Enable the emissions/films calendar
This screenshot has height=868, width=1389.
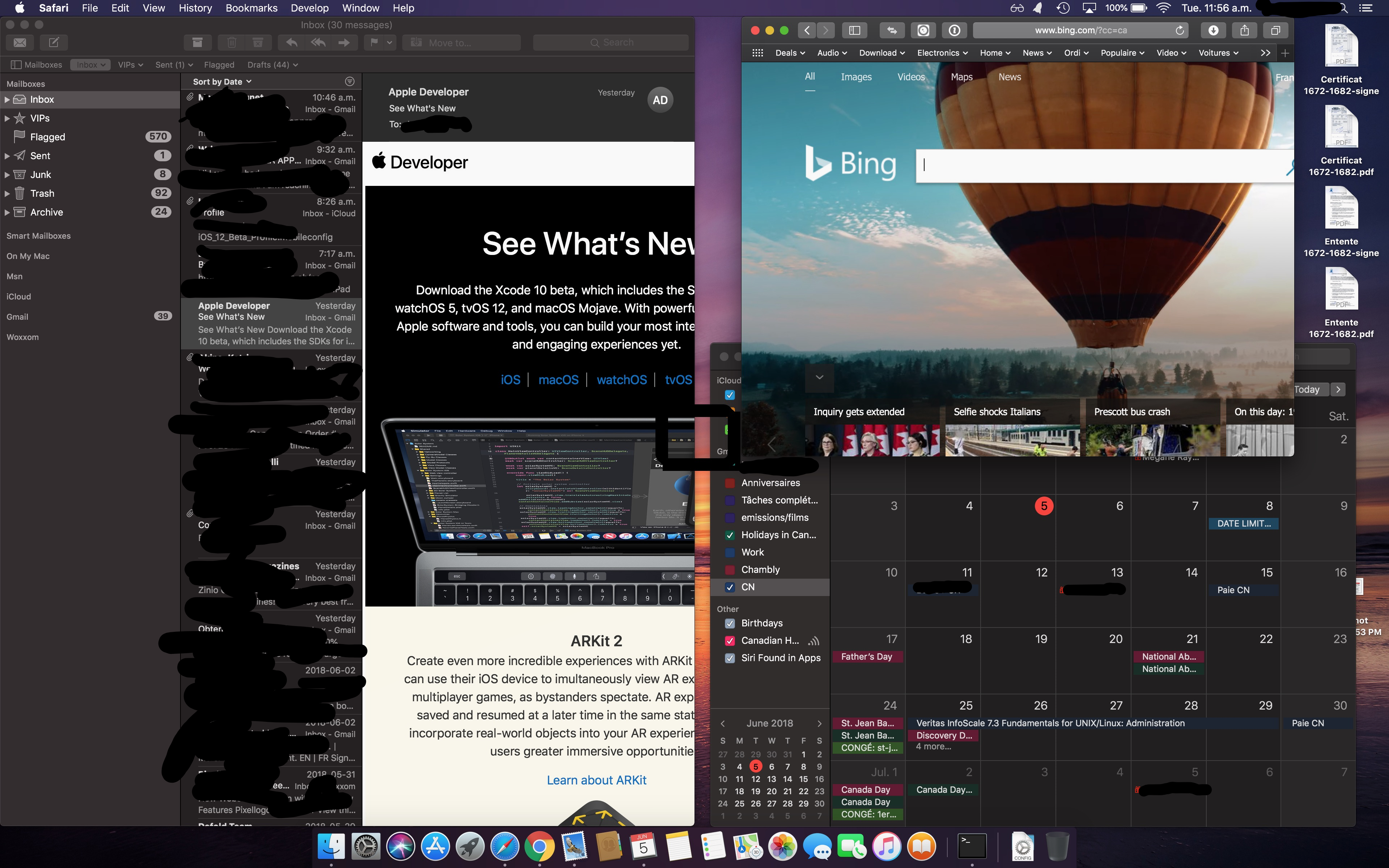(x=730, y=518)
